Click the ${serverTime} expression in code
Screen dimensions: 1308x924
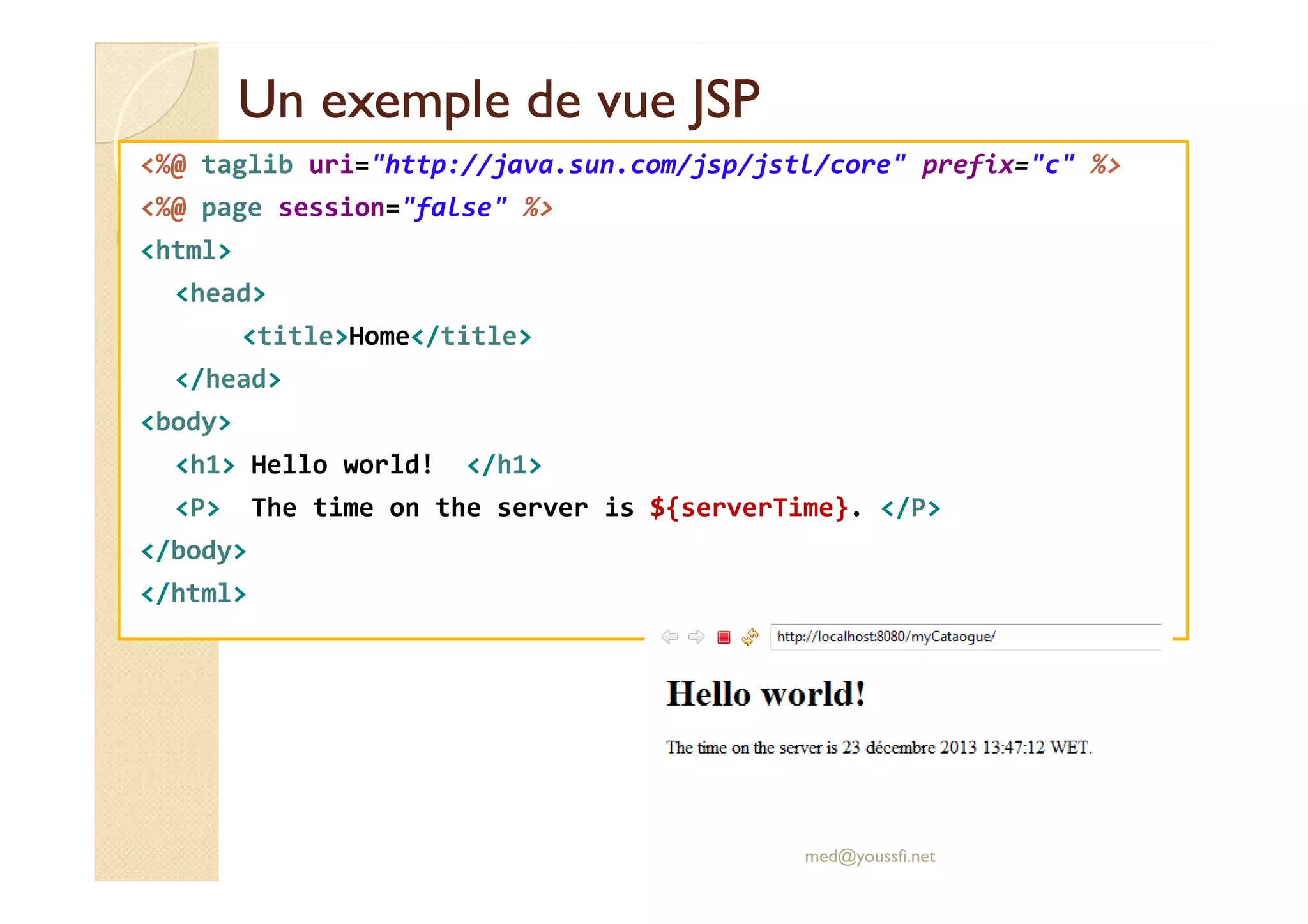click(x=749, y=508)
